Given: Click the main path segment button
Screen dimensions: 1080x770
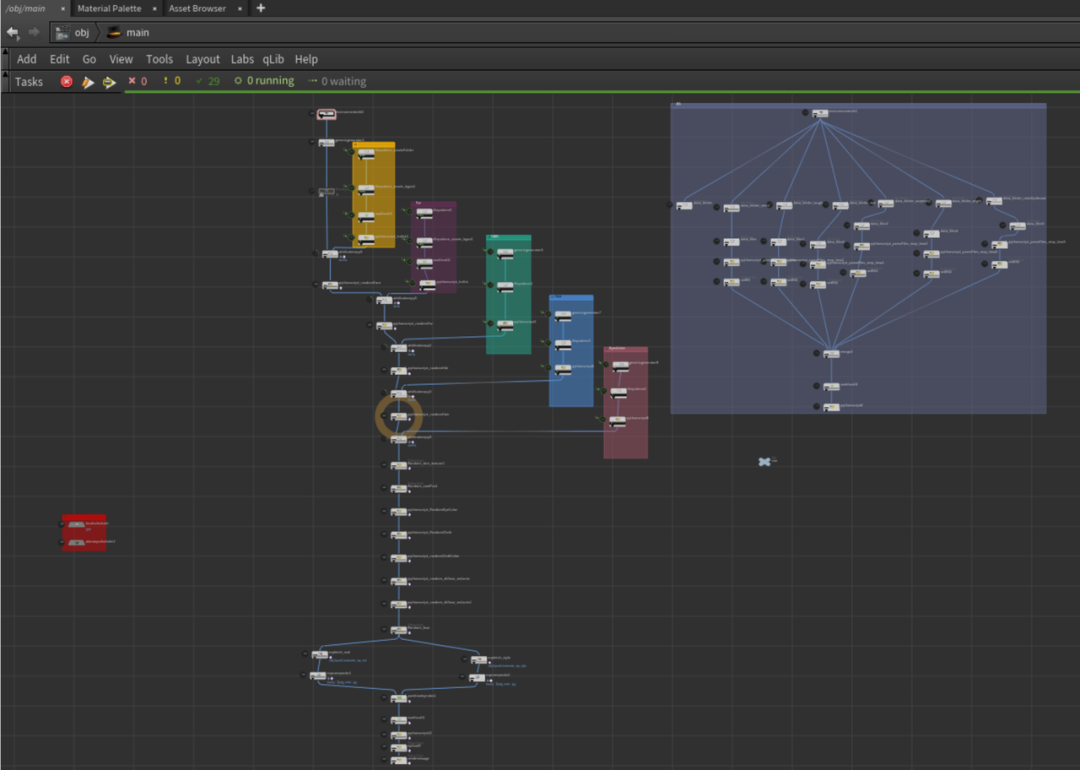Looking at the screenshot, I should [137, 33].
